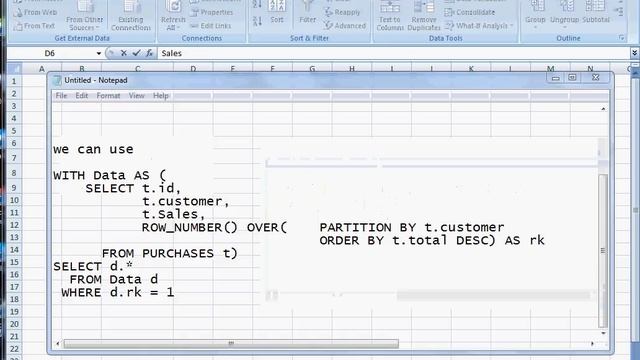Click Notepad scroll right arrow
The height and width of the screenshot is (360, 640).
tap(592, 344)
